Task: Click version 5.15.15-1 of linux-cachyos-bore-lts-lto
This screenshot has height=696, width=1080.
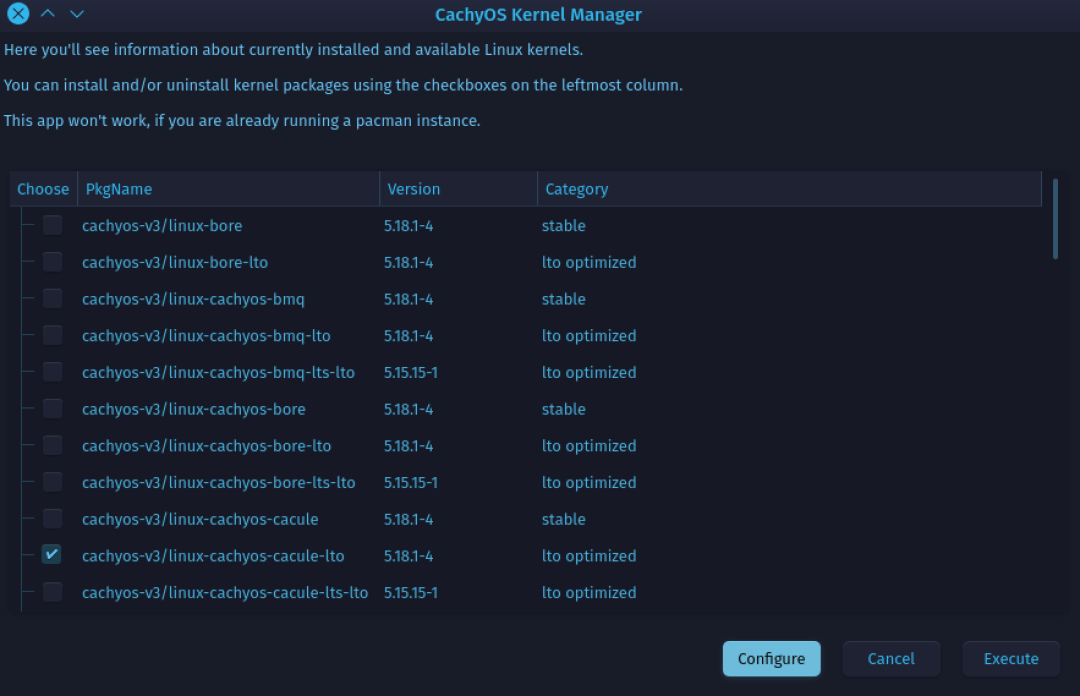Action: point(411,482)
